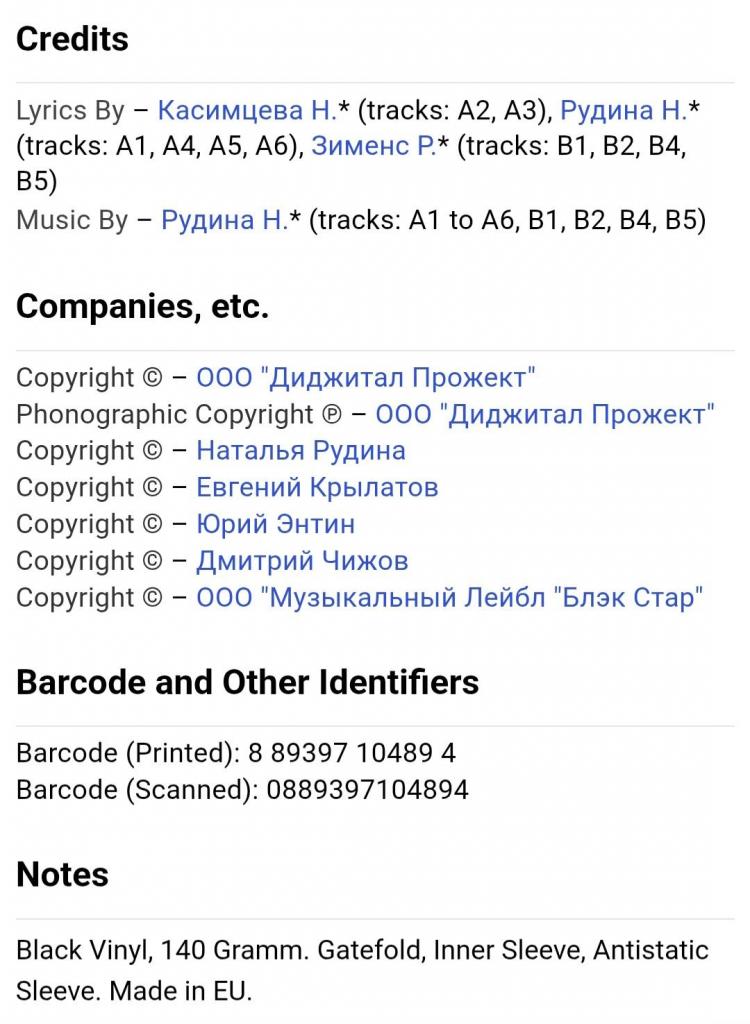
Task: Open the Зименс Р. lyricist link
Action: coord(373,146)
